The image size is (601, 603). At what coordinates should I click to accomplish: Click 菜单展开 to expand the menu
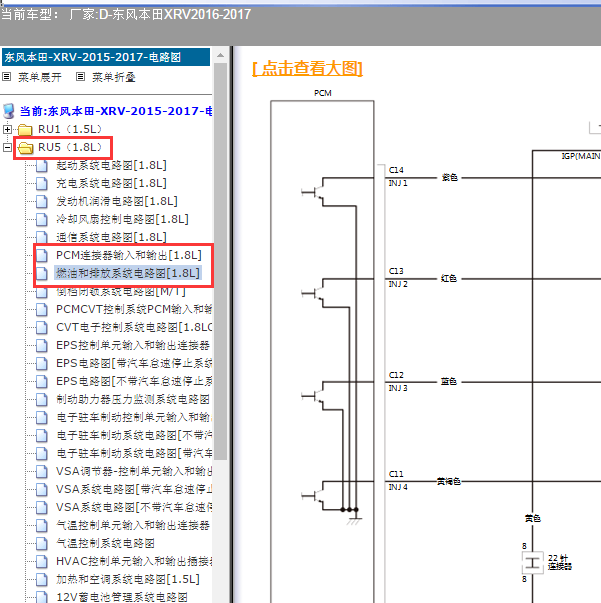(40, 77)
